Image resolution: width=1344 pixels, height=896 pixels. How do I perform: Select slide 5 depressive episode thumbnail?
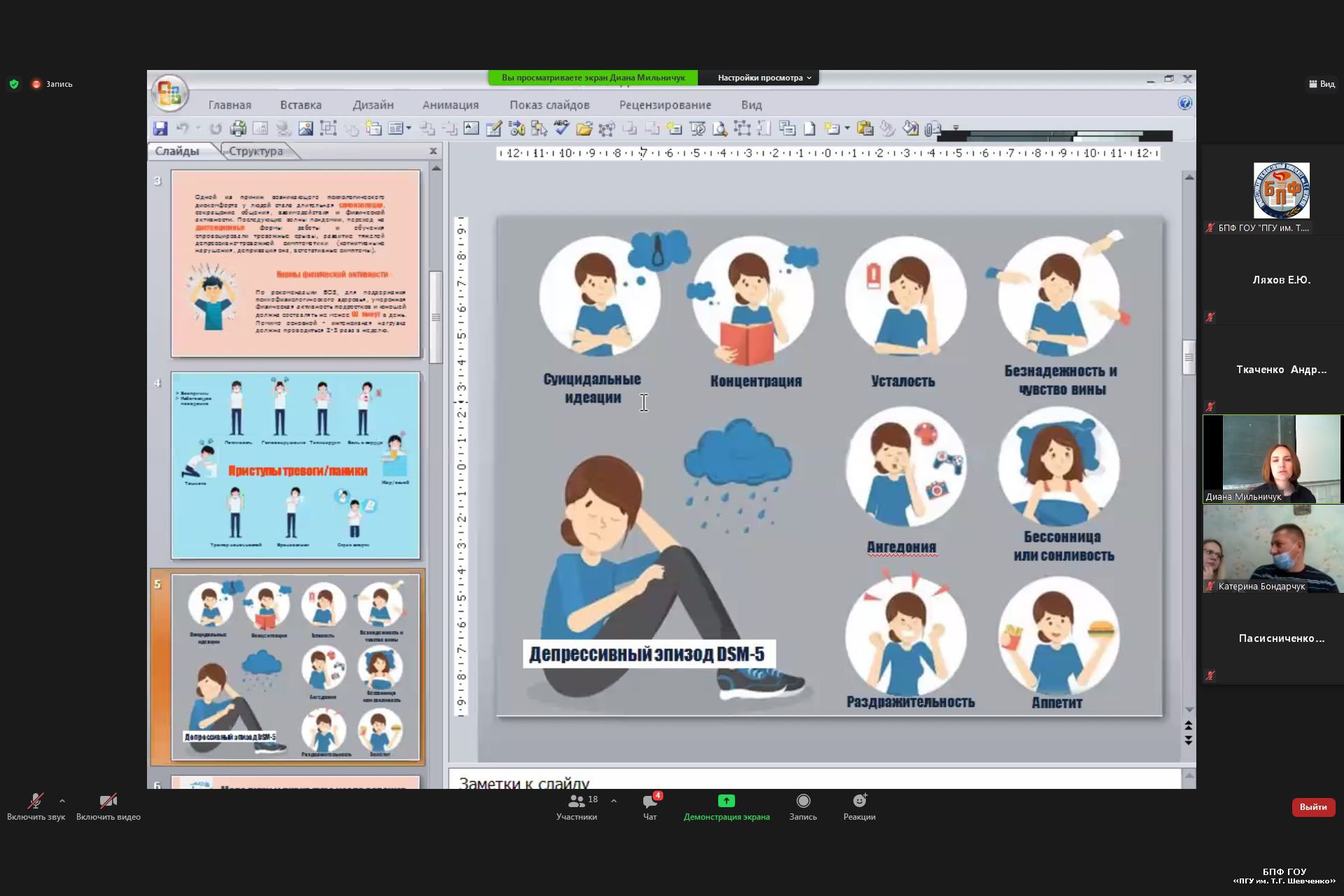coord(295,667)
